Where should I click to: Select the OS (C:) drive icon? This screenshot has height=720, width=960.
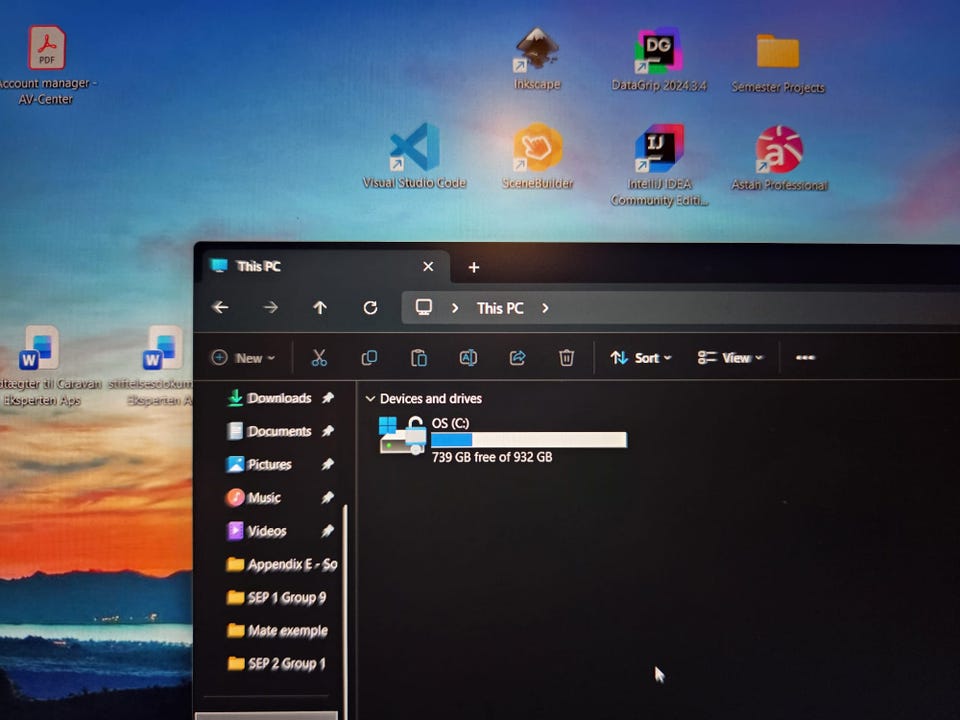403,435
